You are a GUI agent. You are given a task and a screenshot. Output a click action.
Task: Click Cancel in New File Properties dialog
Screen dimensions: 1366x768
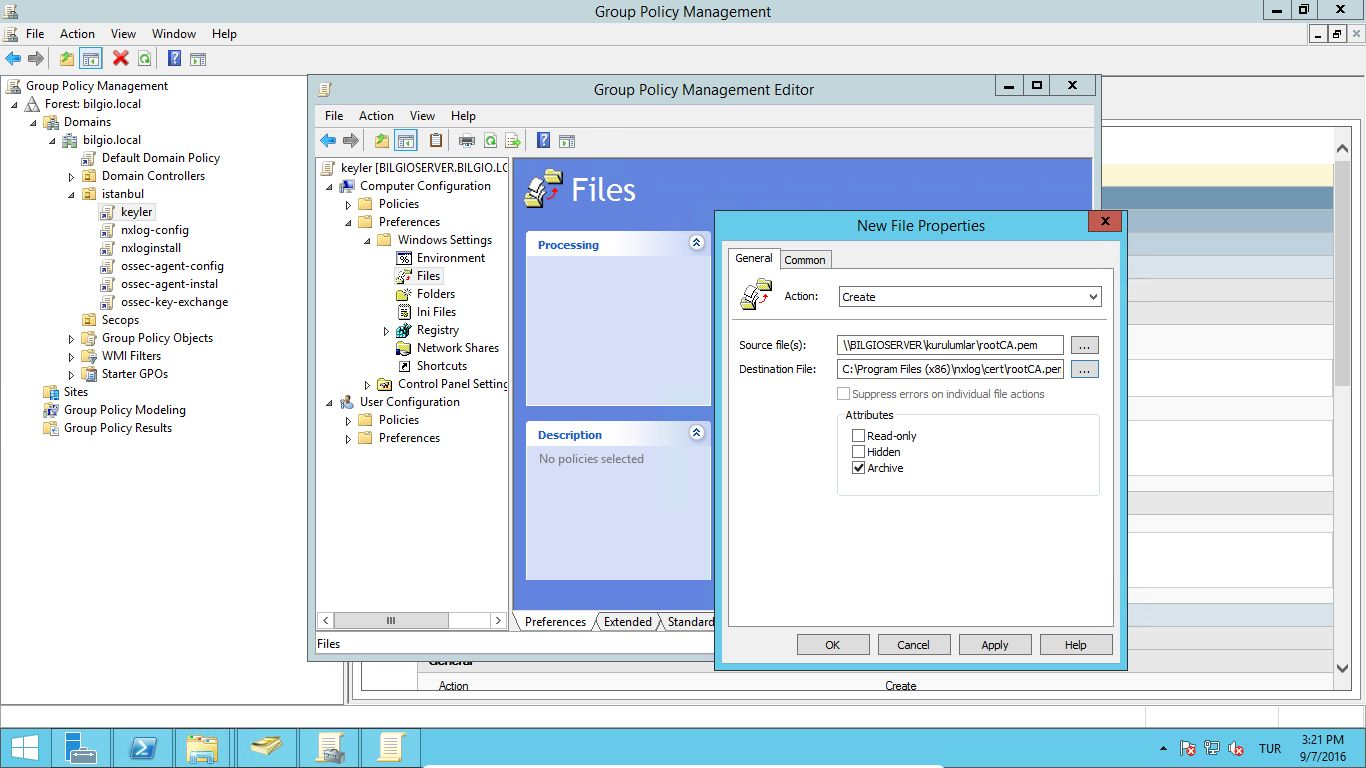pyautogui.click(x=914, y=645)
